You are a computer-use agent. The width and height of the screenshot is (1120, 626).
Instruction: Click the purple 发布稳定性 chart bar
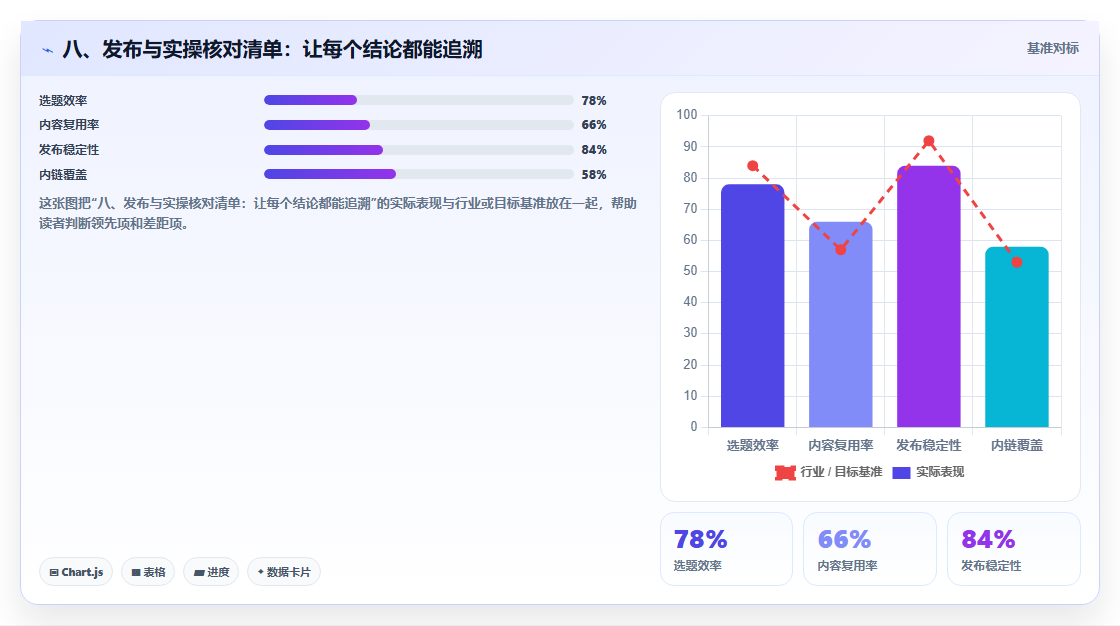coord(929,297)
